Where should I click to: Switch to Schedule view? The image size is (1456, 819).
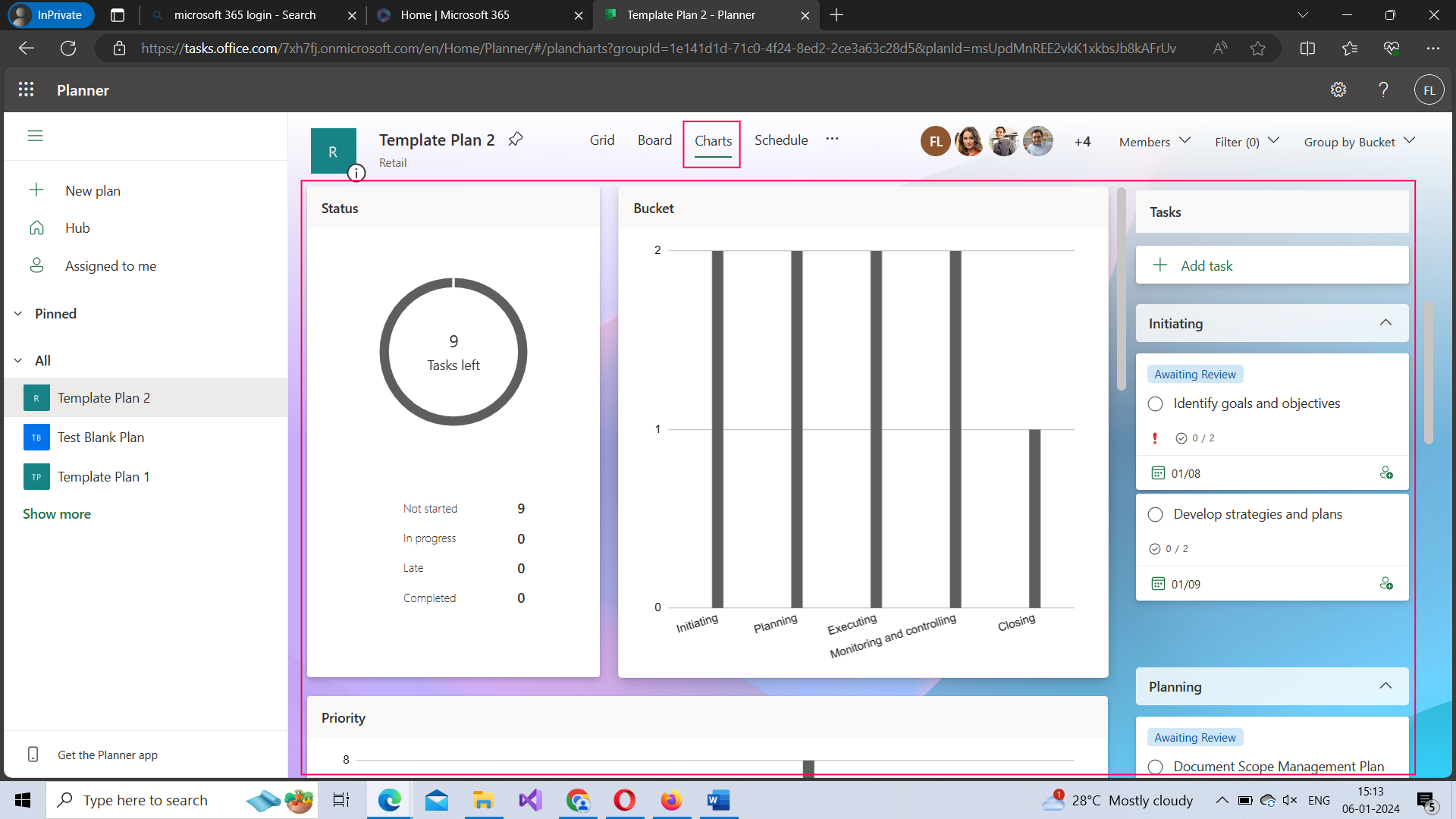[x=781, y=140]
